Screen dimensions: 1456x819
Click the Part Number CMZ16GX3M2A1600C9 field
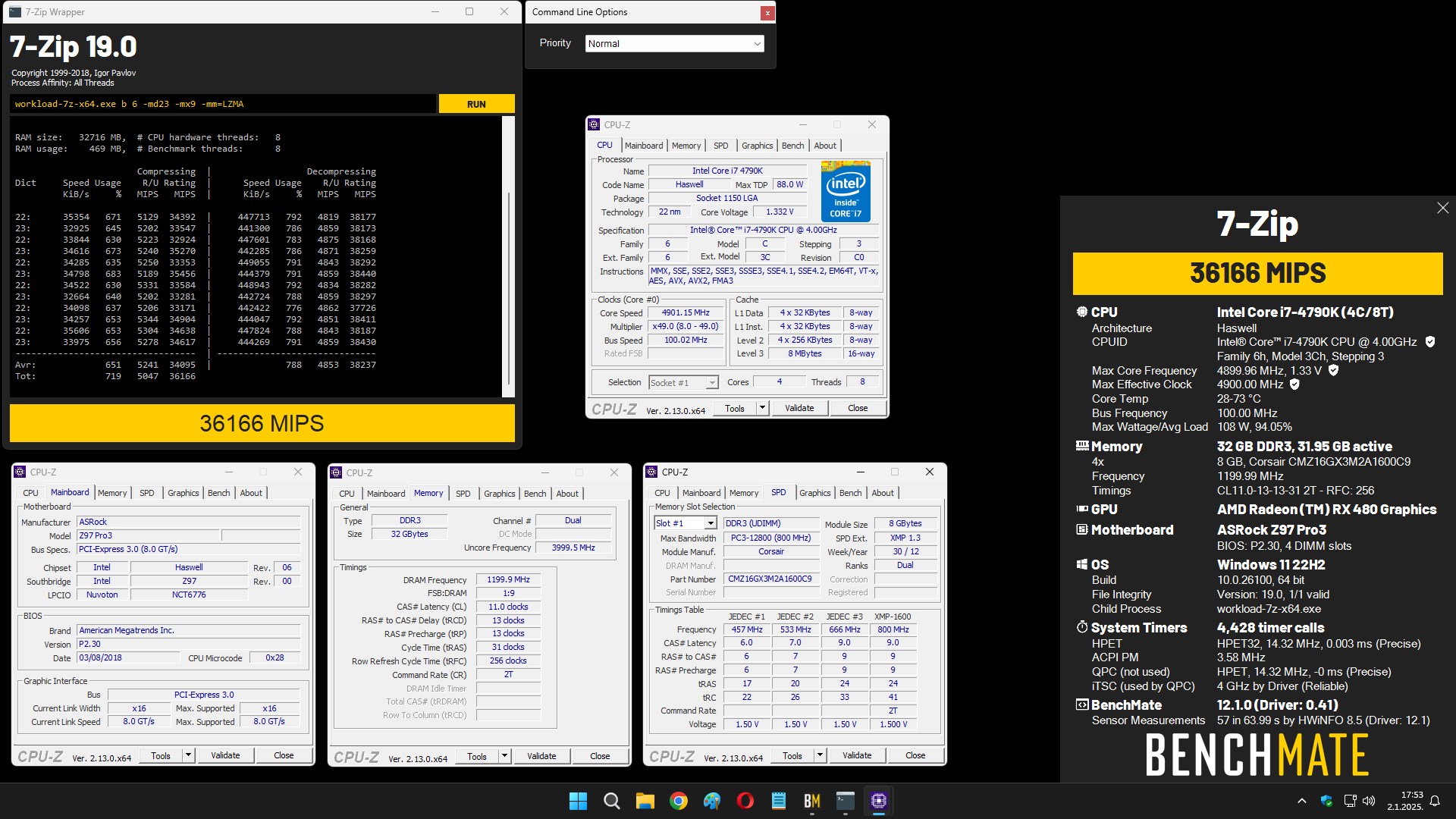pos(770,579)
